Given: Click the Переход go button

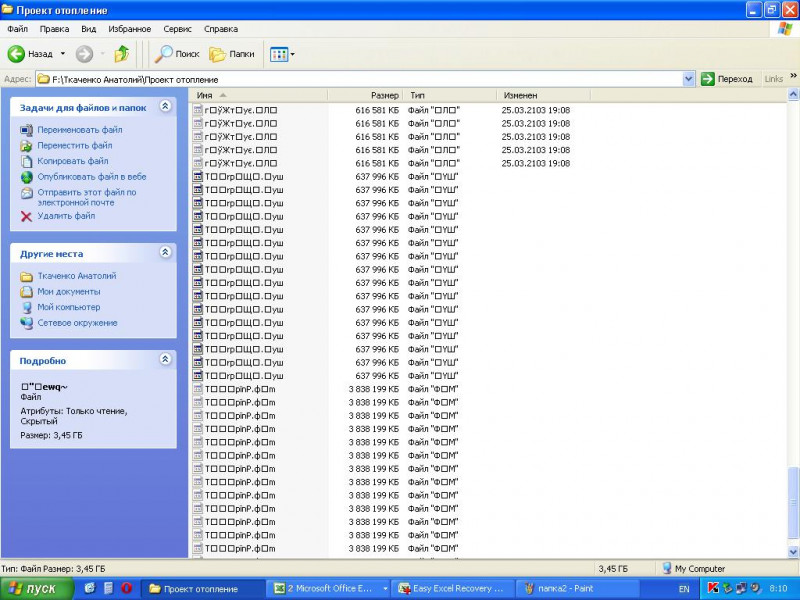Looking at the screenshot, I should pos(727,79).
